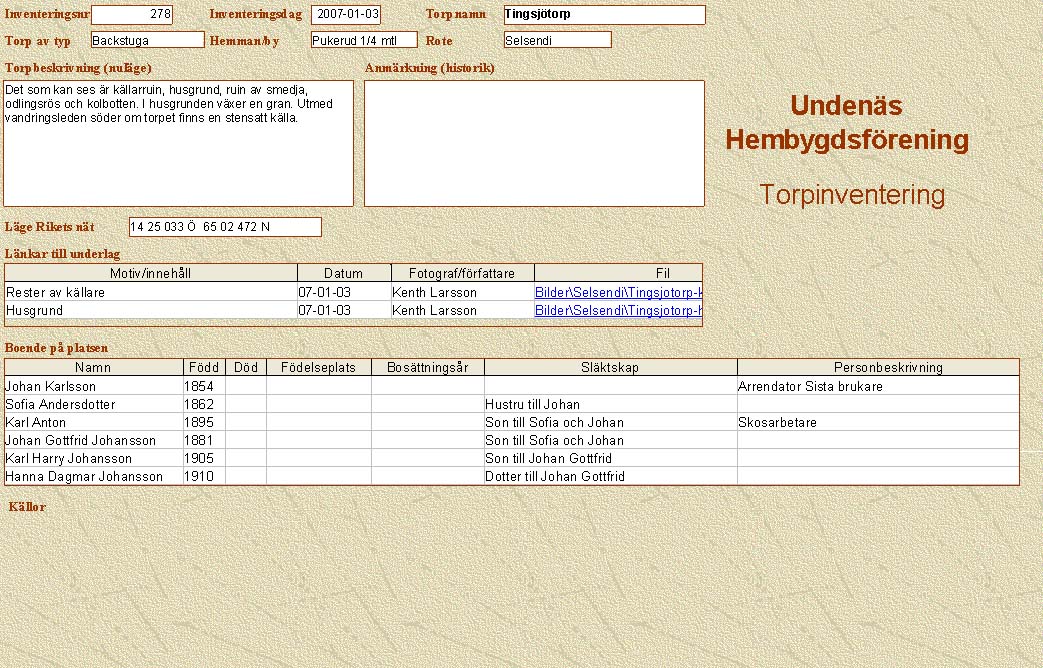This screenshot has height=668, width=1043.
Task: Open the file link for Husgrund
Action: coord(618,311)
